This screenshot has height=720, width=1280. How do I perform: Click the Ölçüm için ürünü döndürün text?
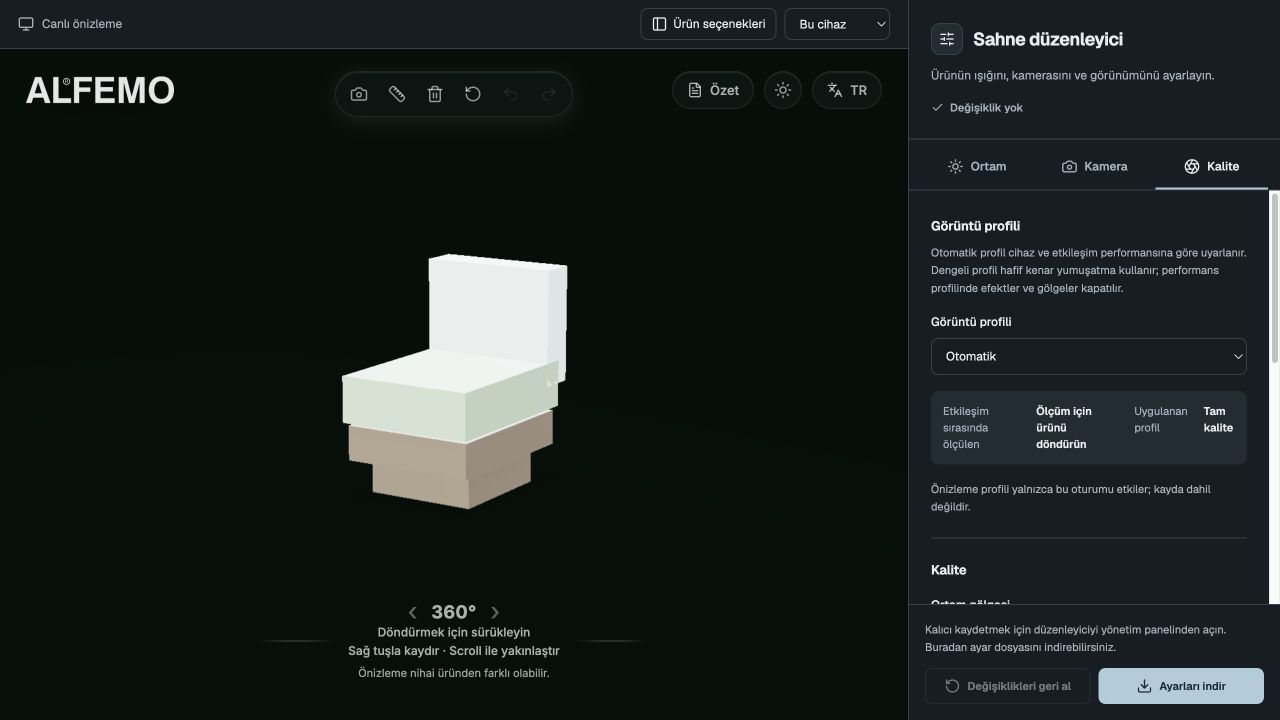(1064, 427)
